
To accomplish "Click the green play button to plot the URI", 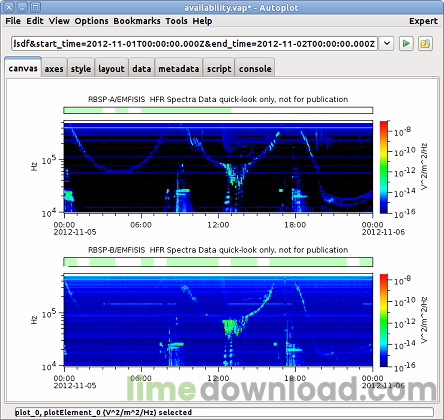I will point(406,44).
